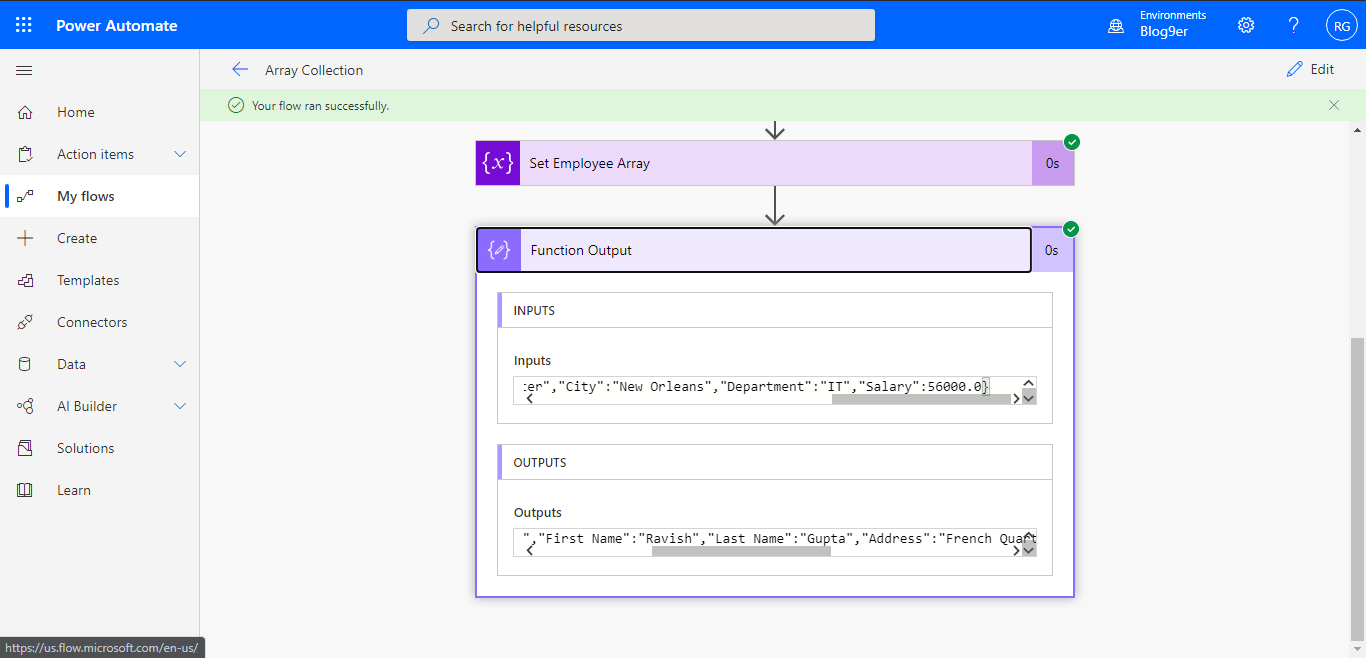Select My flows in sidebar
The width and height of the screenshot is (1366, 658).
click(x=100, y=196)
